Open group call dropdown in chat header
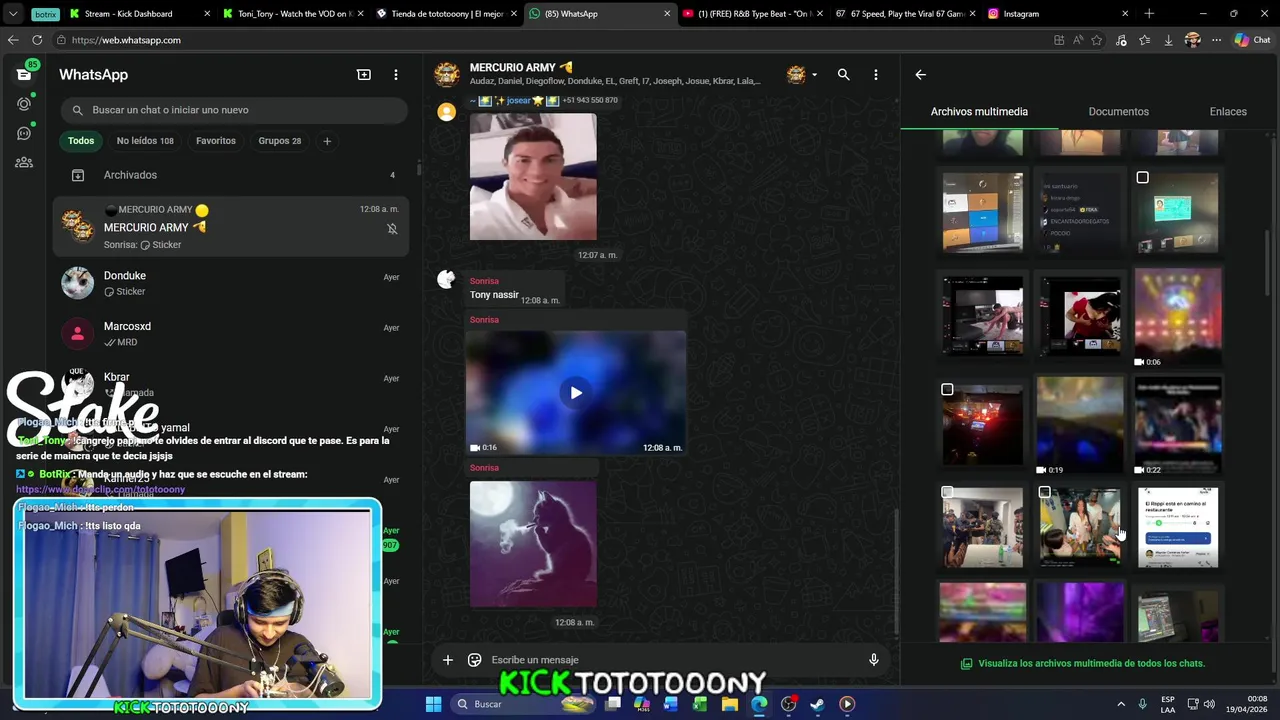Viewport: 1280px width, 720px height. (801, 75)
